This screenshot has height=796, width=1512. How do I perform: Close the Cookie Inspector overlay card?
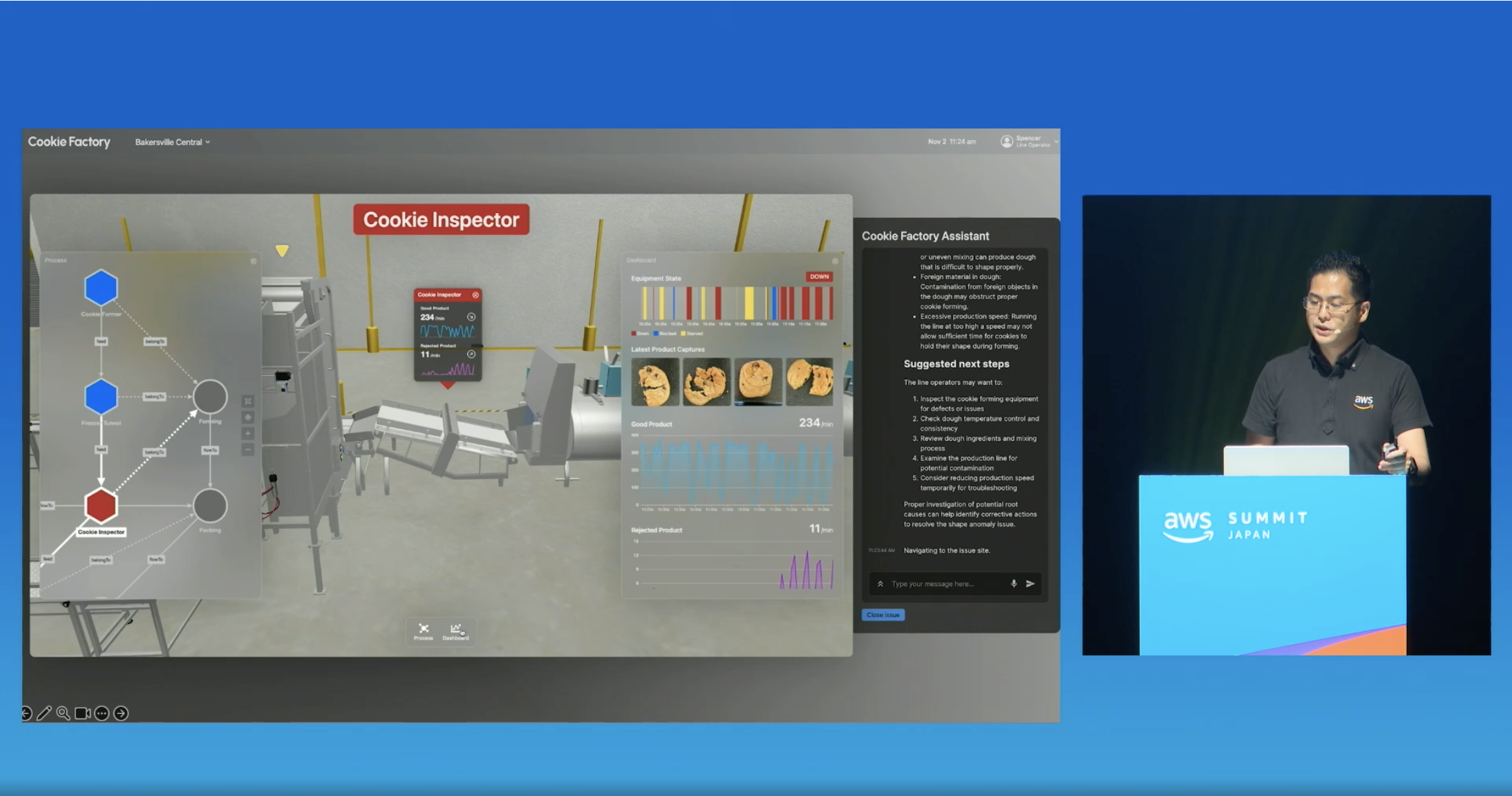(475, 295)
